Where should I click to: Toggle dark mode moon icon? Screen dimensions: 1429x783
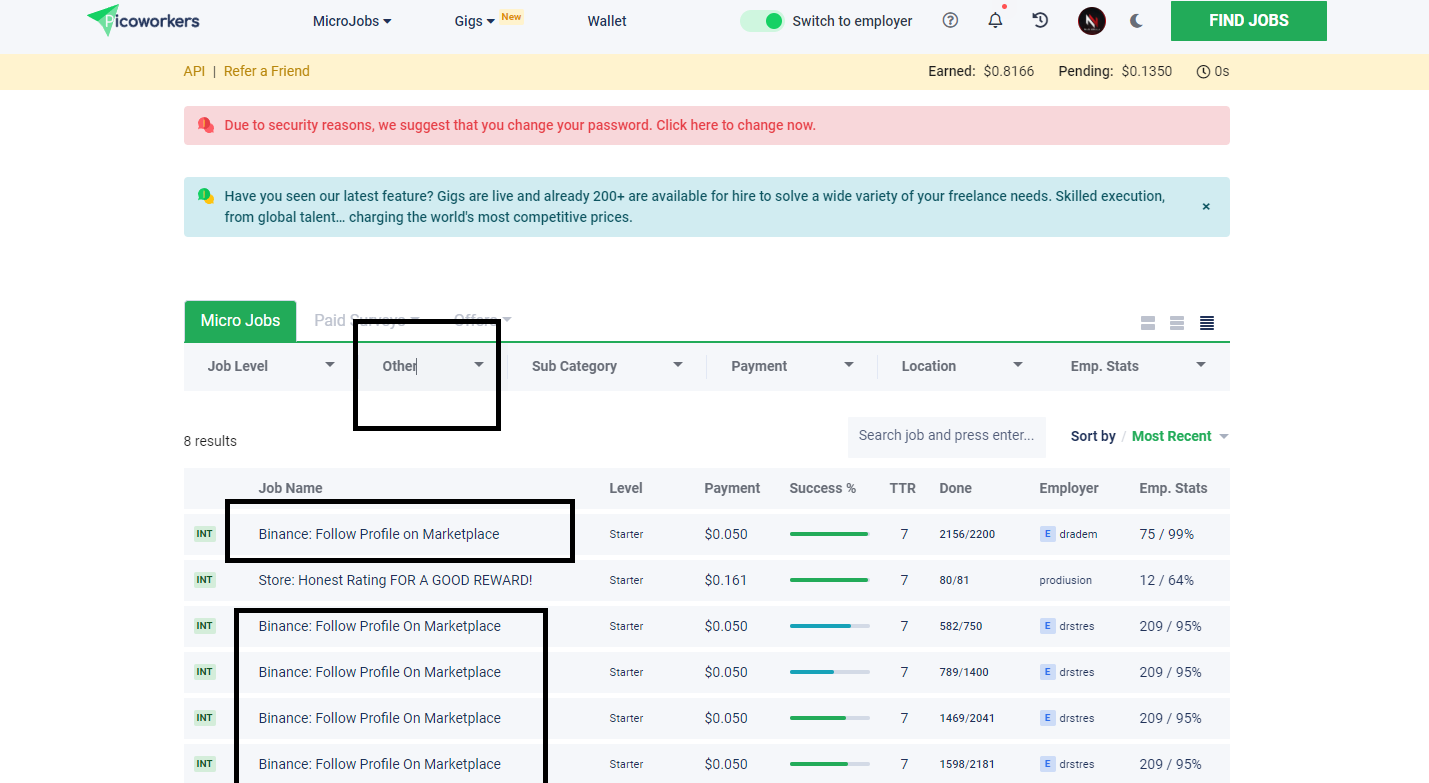1136,21
